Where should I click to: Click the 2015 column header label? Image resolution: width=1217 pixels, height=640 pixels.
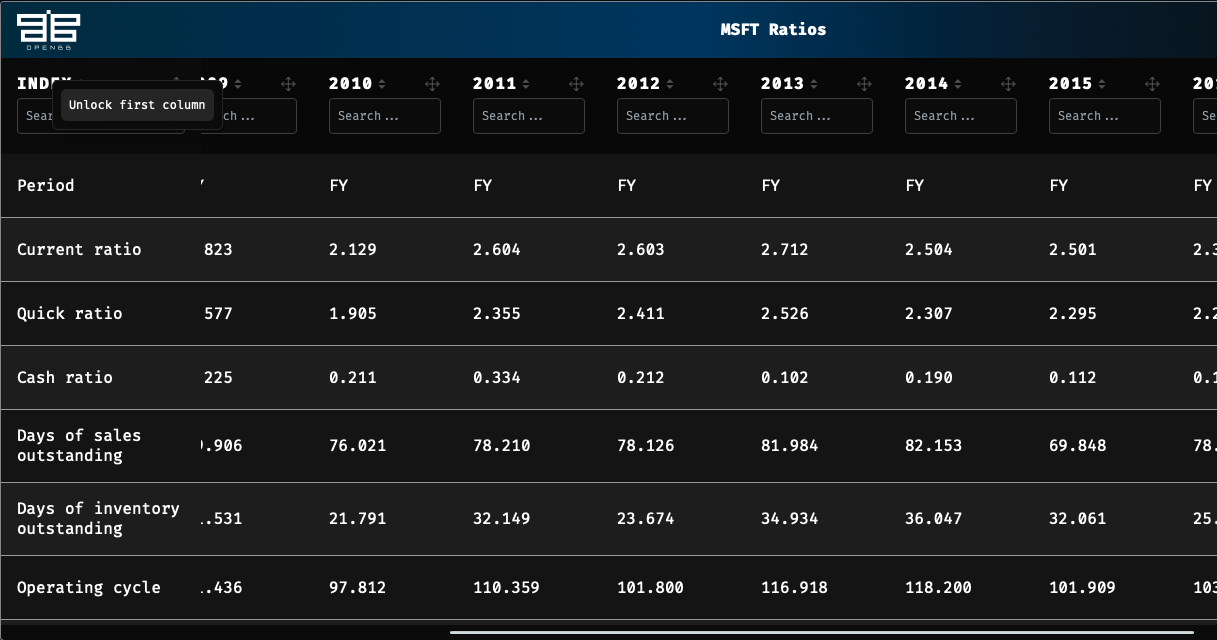point(1071,84)
